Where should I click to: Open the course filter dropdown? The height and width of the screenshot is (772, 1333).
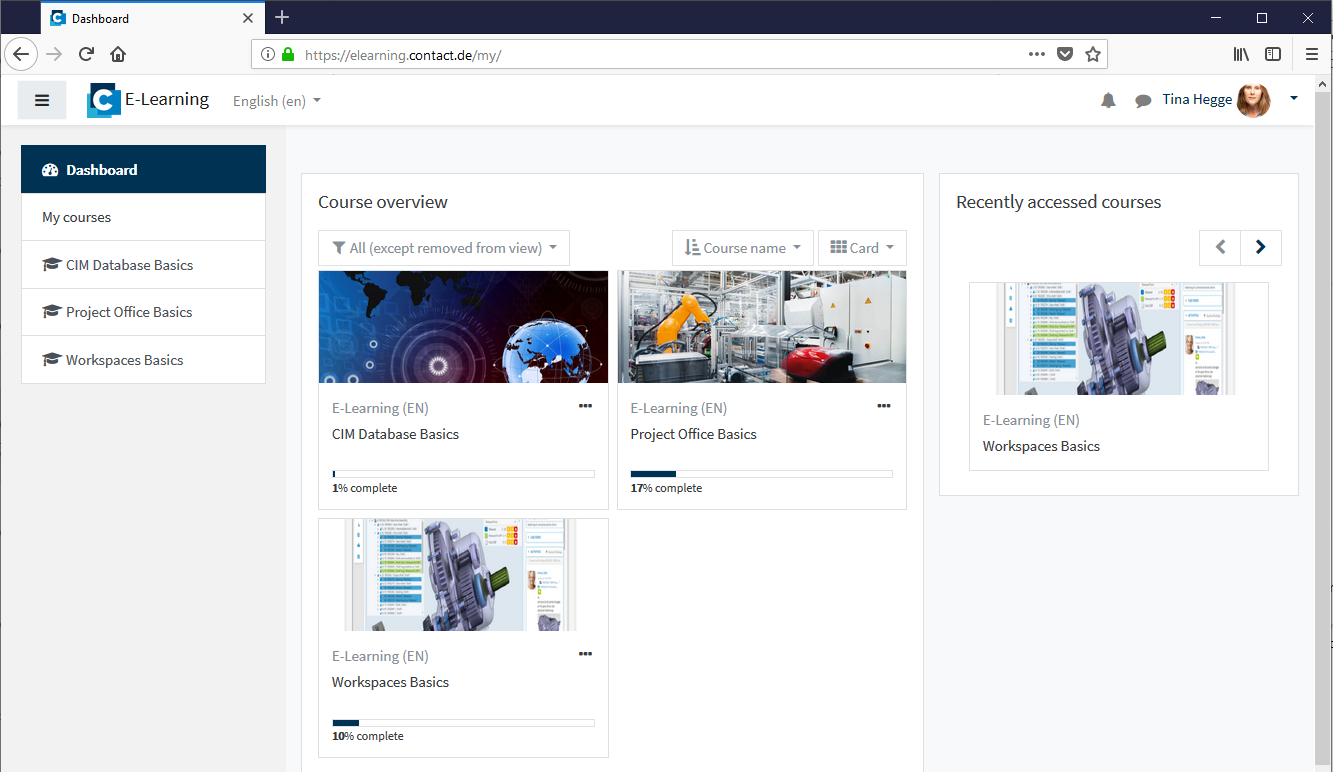(x=444, y=248)
